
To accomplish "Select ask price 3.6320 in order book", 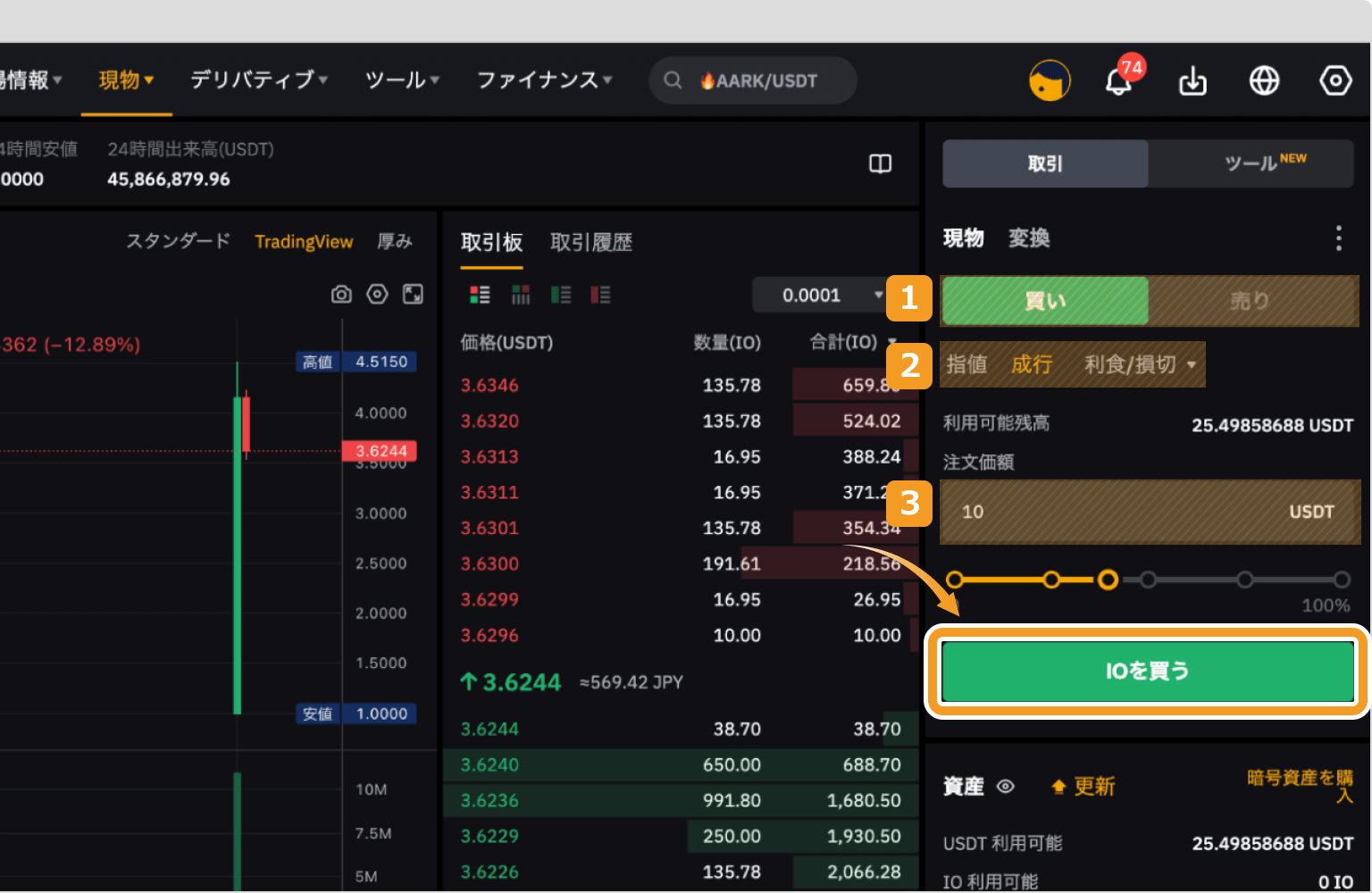I will tap(489, 421).
